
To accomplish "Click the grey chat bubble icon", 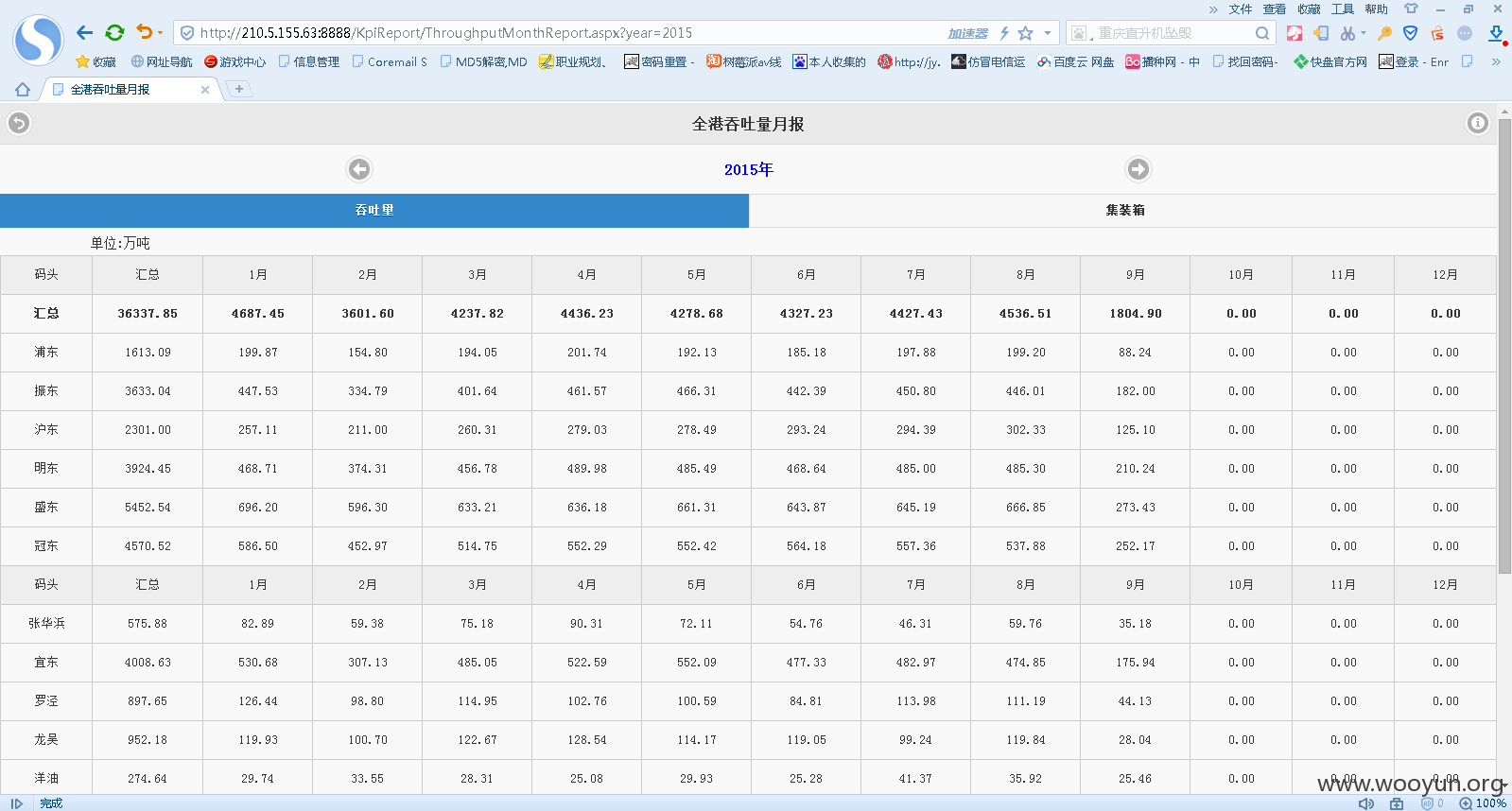I will point(1465,33).
